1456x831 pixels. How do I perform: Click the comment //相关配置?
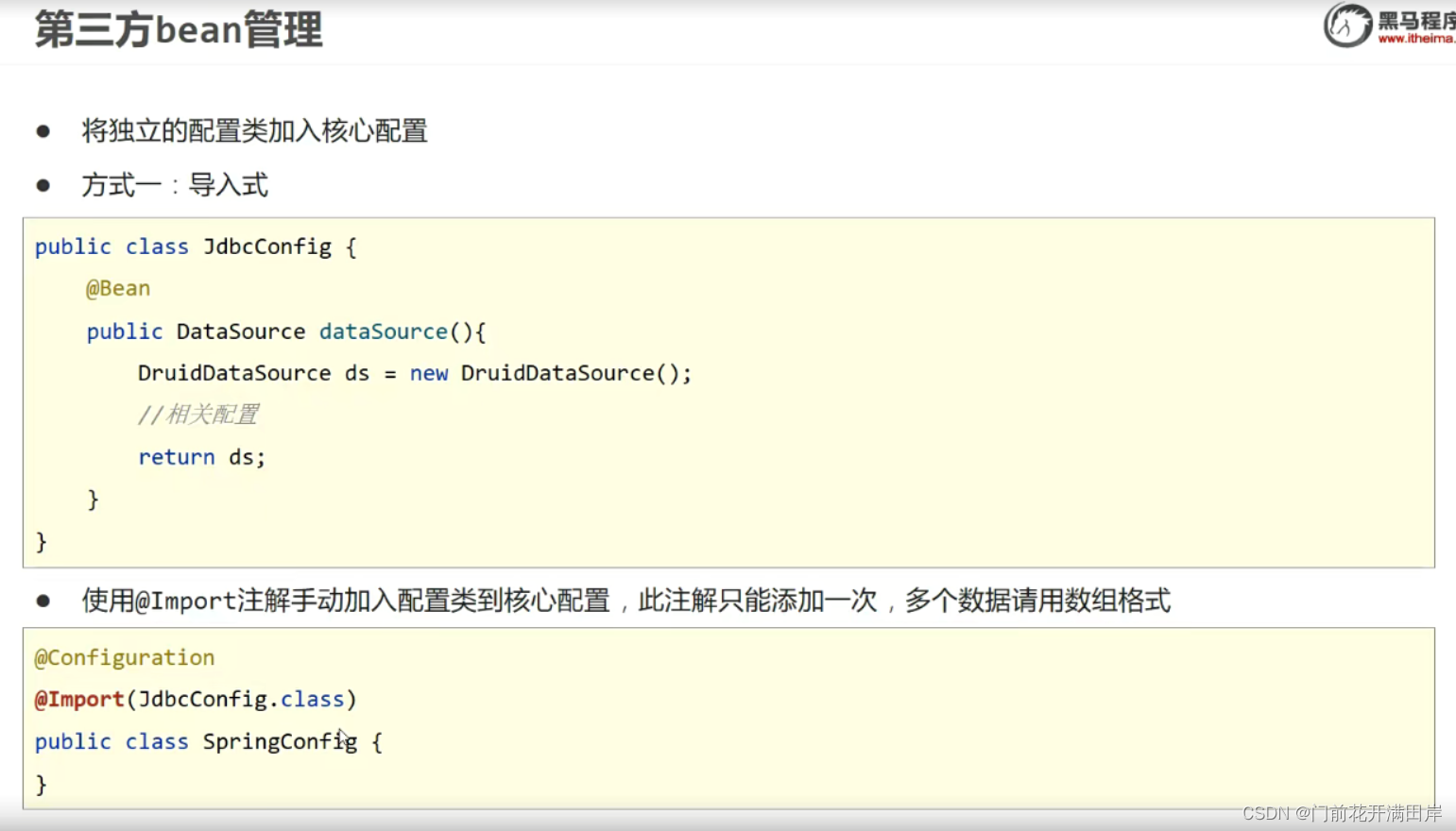pyautogui.click(x=198, y=415)
